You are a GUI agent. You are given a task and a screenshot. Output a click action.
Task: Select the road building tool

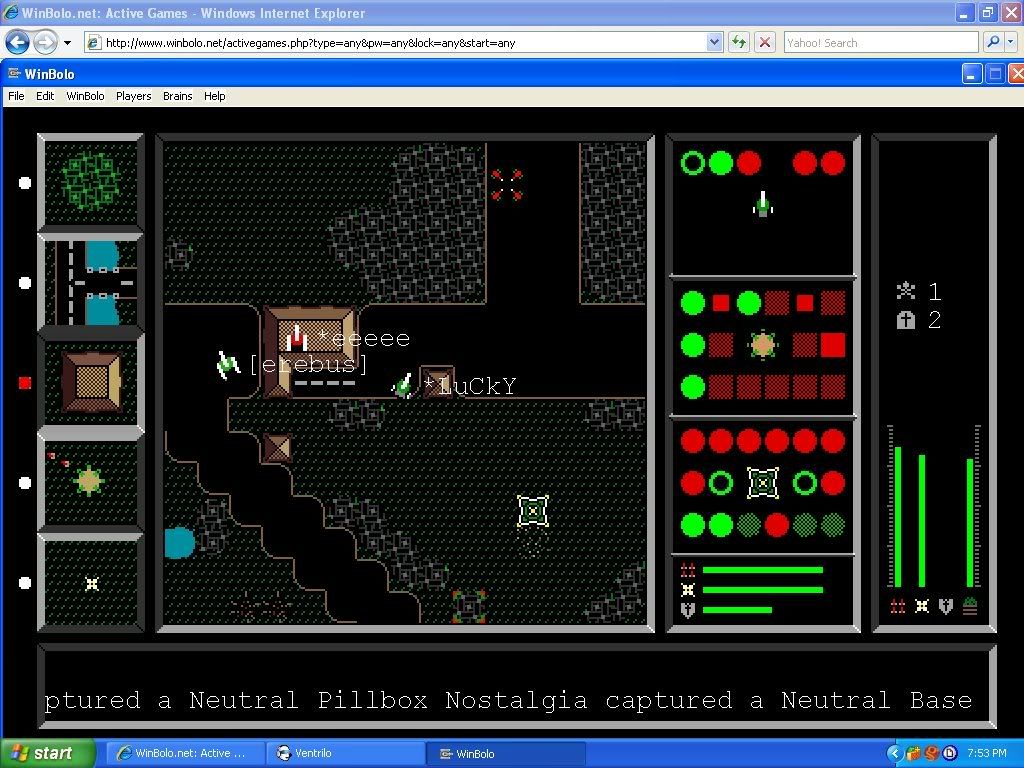(91, 283)
